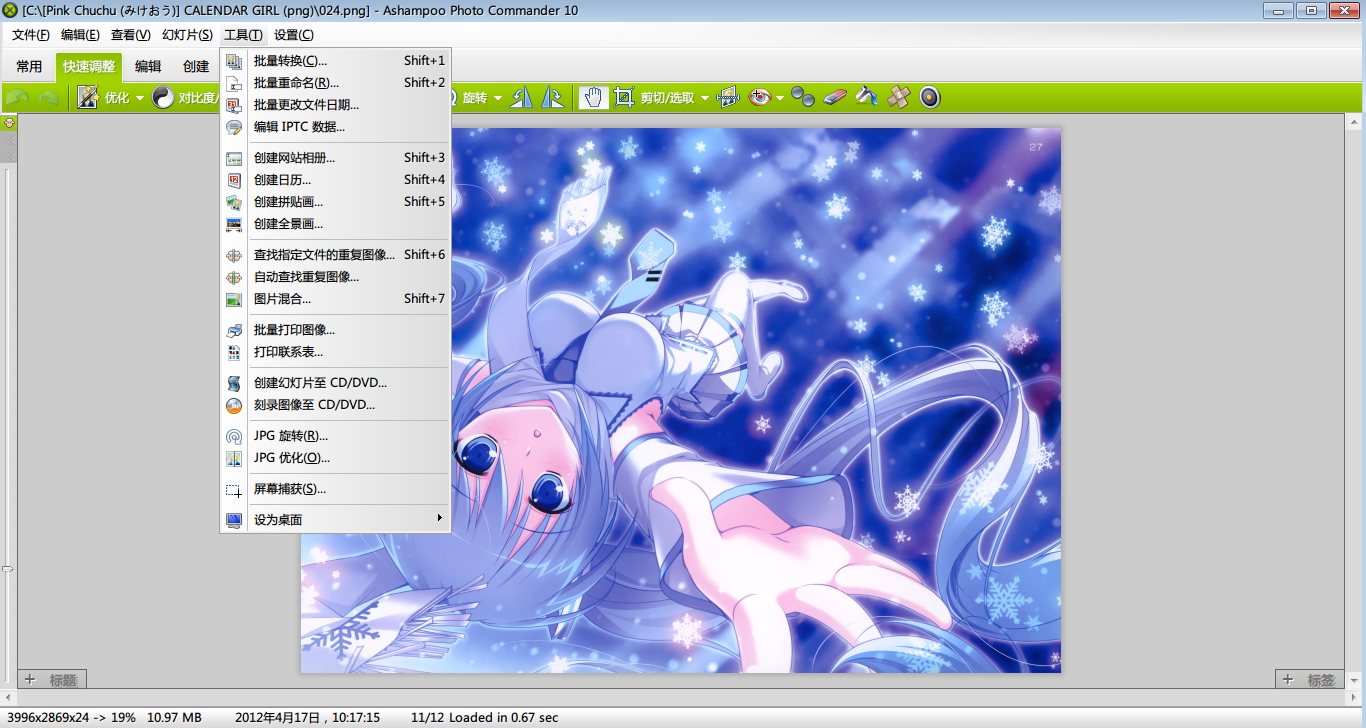1366x728 pixels.
Task: Click the anime image in the viewer
Action: tap(680, 400)
